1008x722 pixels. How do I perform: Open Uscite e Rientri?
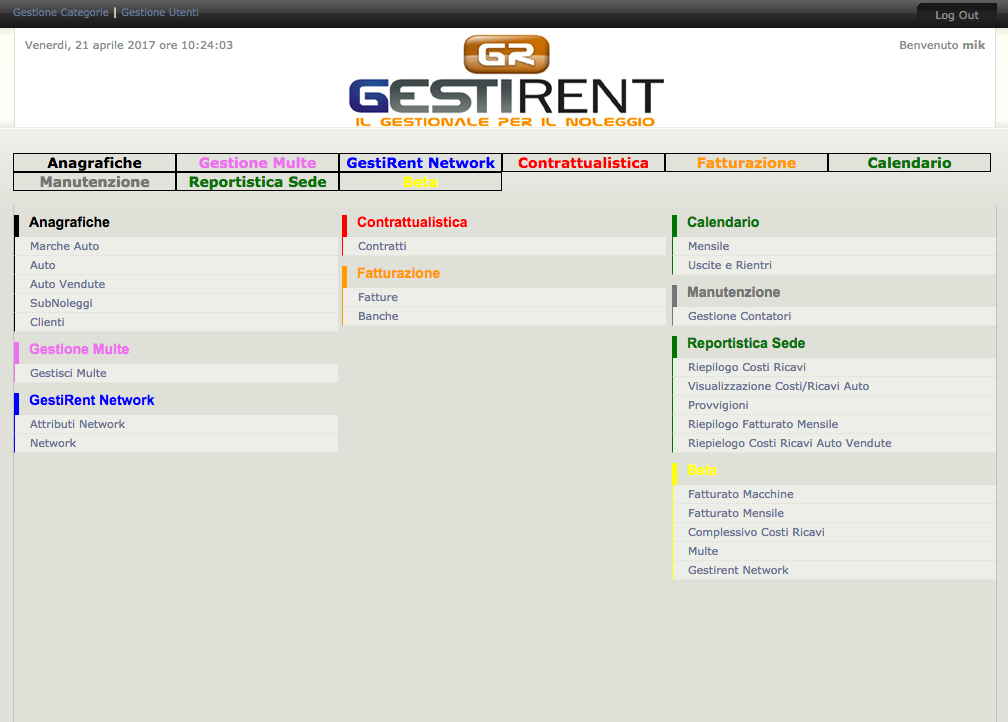tap(730, 265)
